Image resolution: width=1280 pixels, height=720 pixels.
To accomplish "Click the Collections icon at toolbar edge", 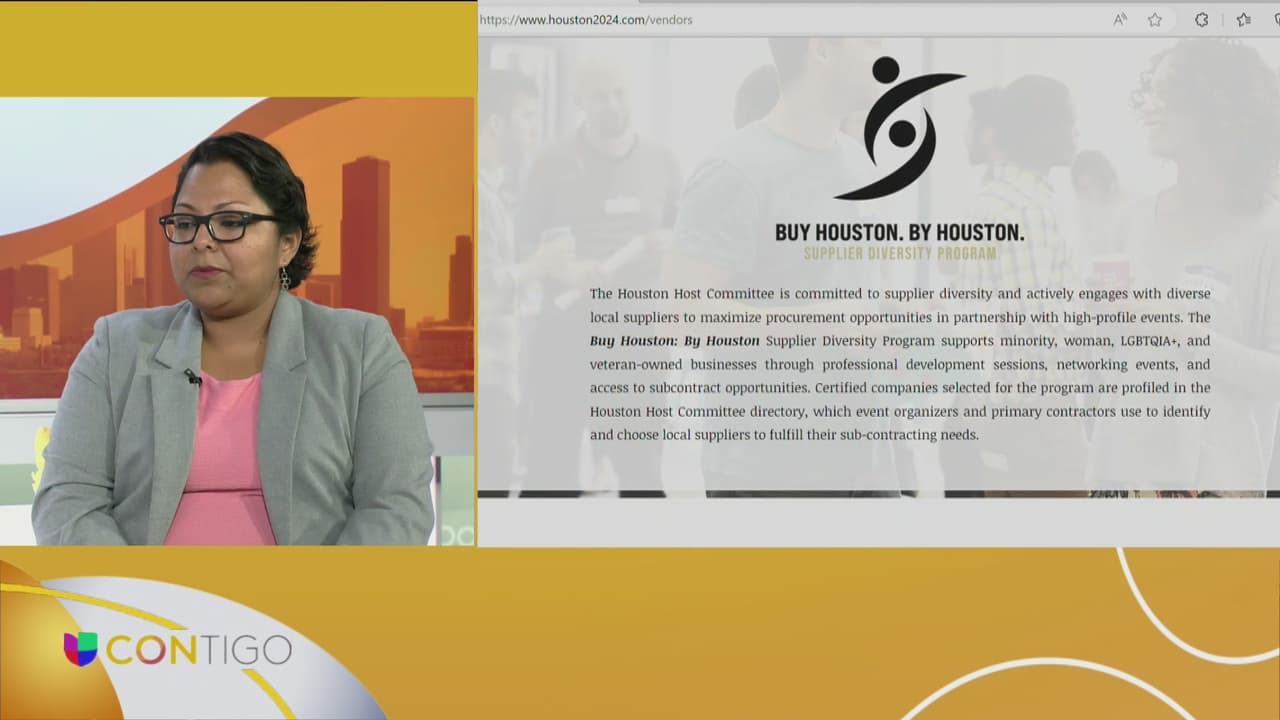I will click(x=1275, y=20).
